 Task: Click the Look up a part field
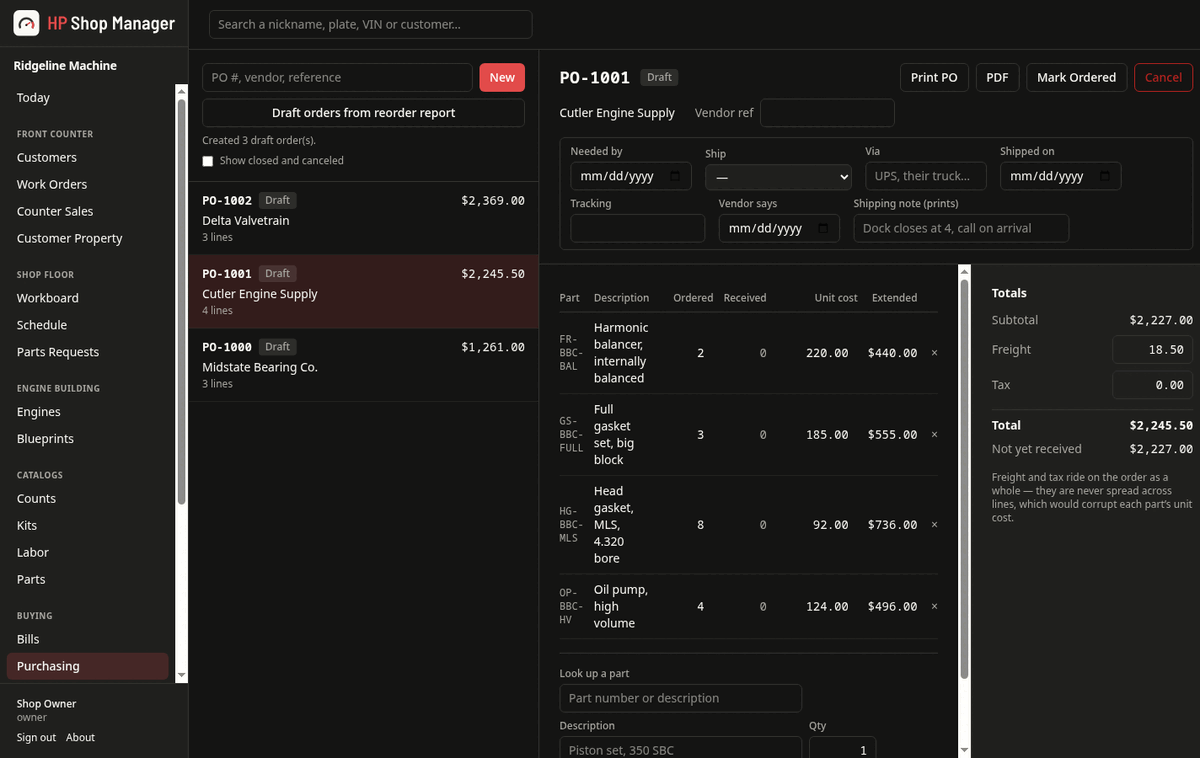click(680, 698)
